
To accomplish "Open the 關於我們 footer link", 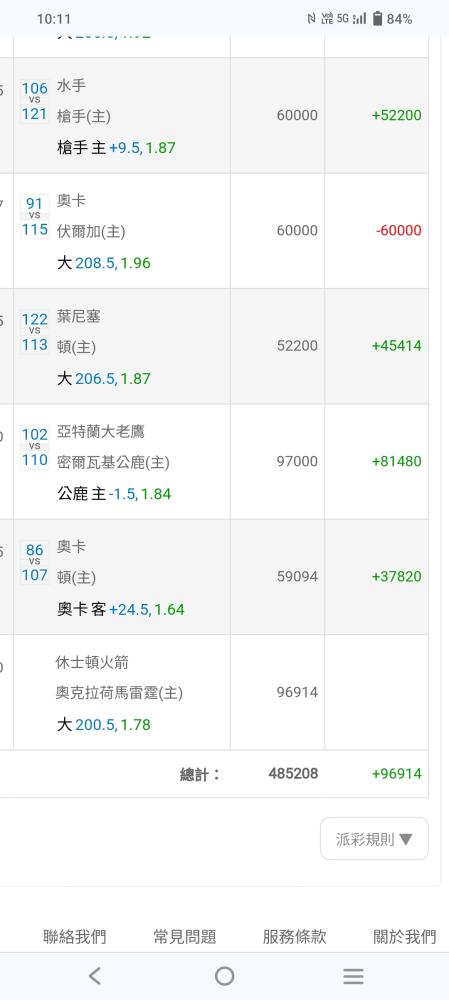I will click(x=404, y=936).
